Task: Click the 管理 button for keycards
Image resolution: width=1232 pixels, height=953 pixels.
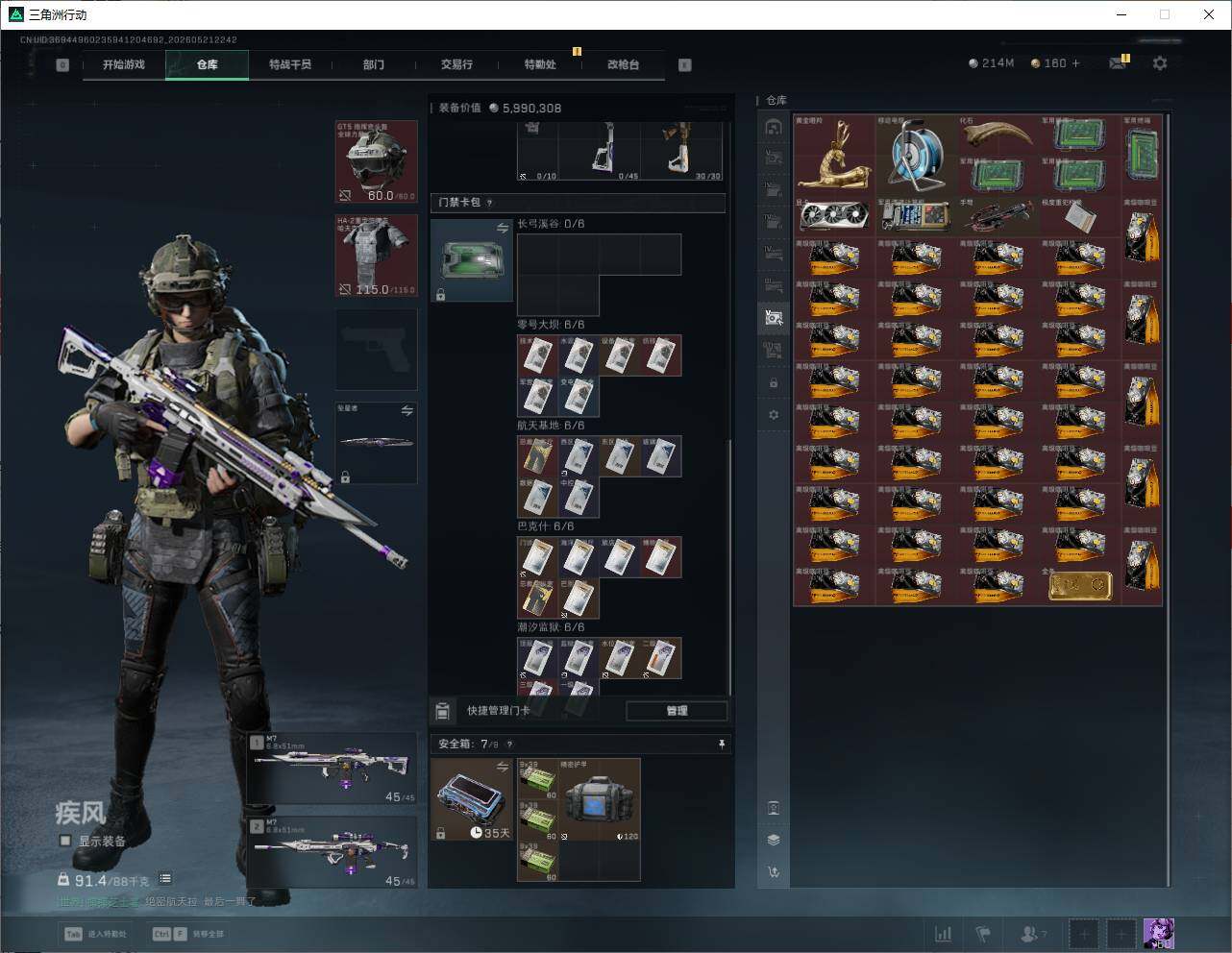Action: click(x=677, y=711)
